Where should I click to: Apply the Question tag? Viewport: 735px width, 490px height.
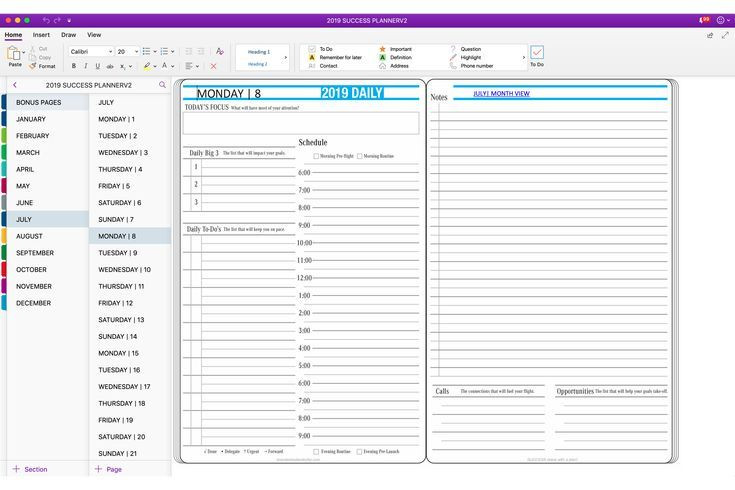point(465,49)
